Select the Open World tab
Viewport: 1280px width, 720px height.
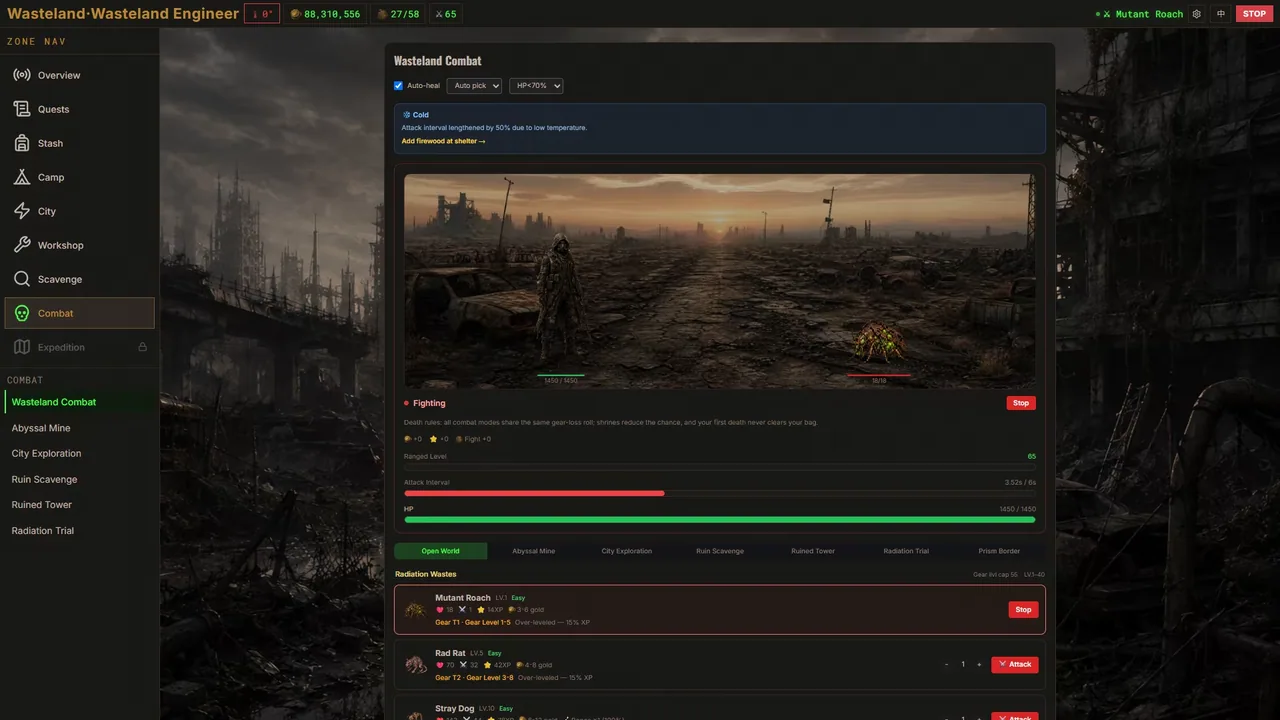click(440, 551)
